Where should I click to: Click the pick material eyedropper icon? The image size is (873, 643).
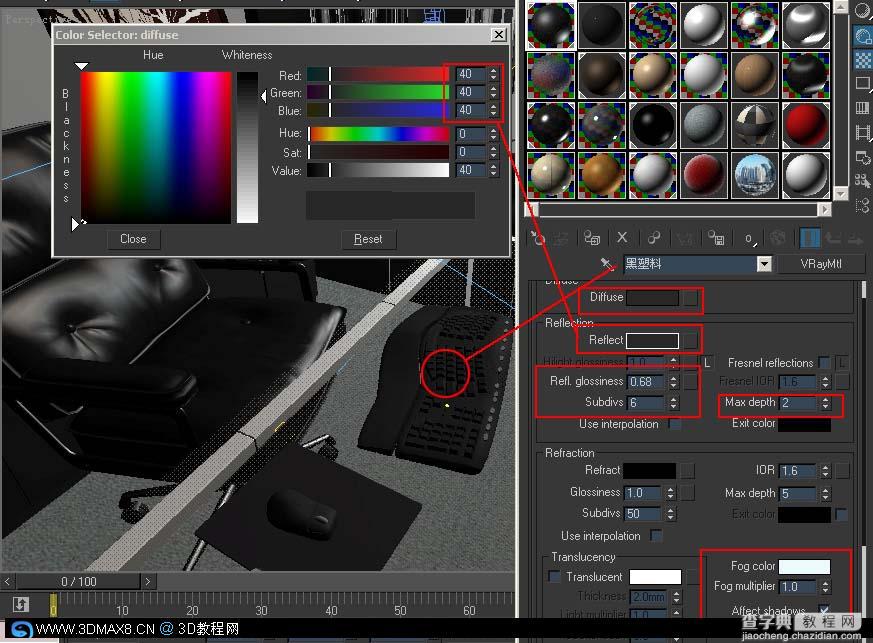(x=607, y=263)
